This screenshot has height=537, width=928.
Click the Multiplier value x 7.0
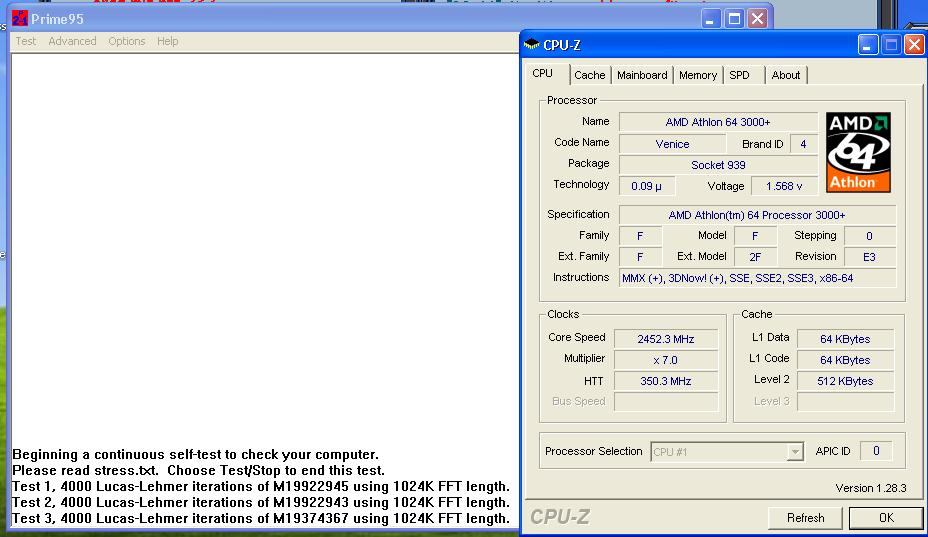[666, 360]
